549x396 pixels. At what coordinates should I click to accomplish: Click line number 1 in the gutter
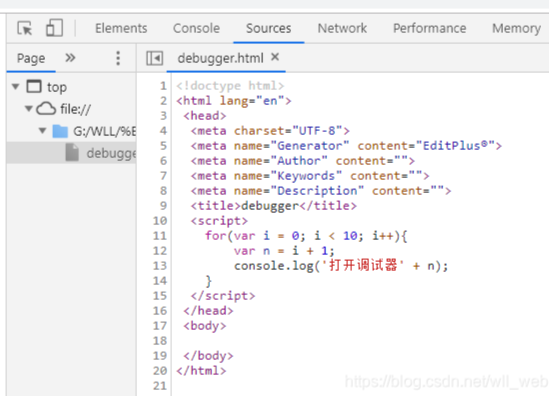tap(163, 85)
